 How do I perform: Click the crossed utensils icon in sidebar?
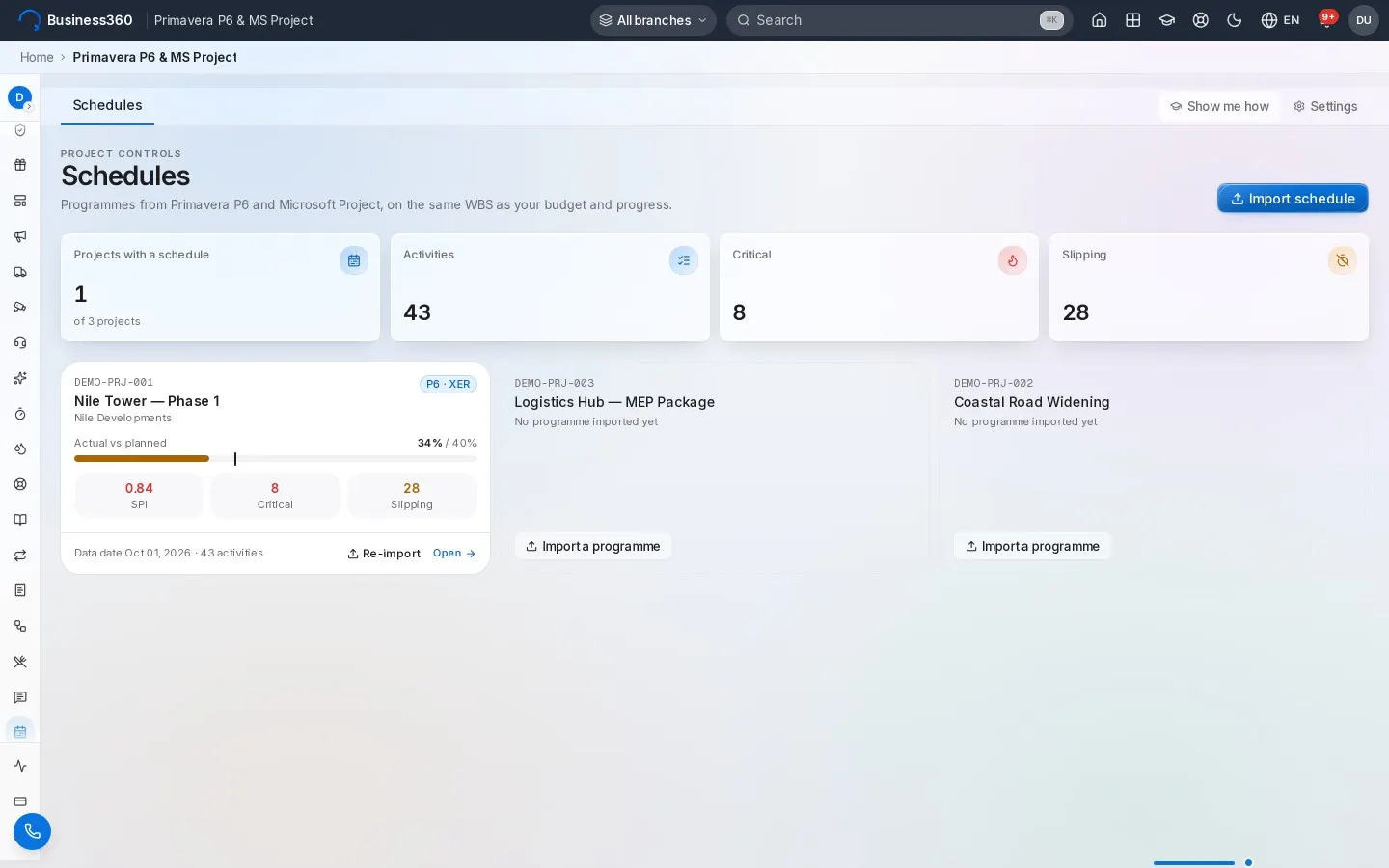pos(20,662)
